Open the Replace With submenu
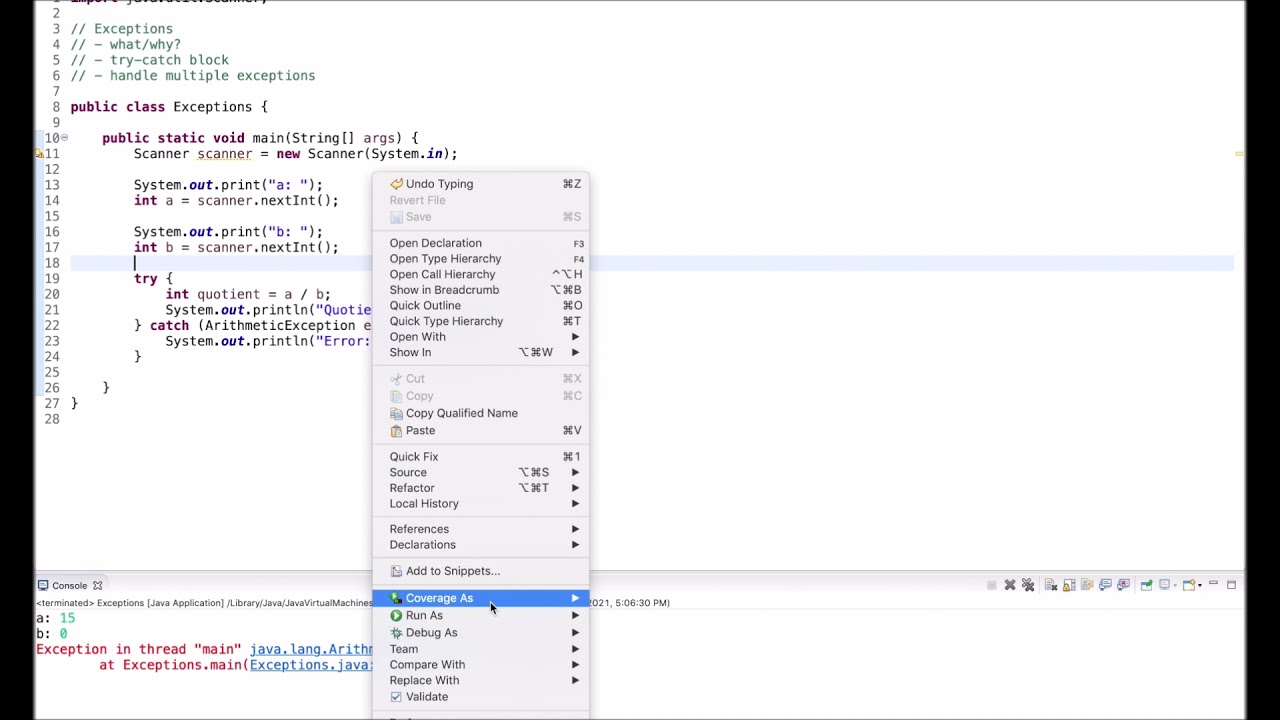This screenshot has width=1280, height=720. [x=481, y=681]
